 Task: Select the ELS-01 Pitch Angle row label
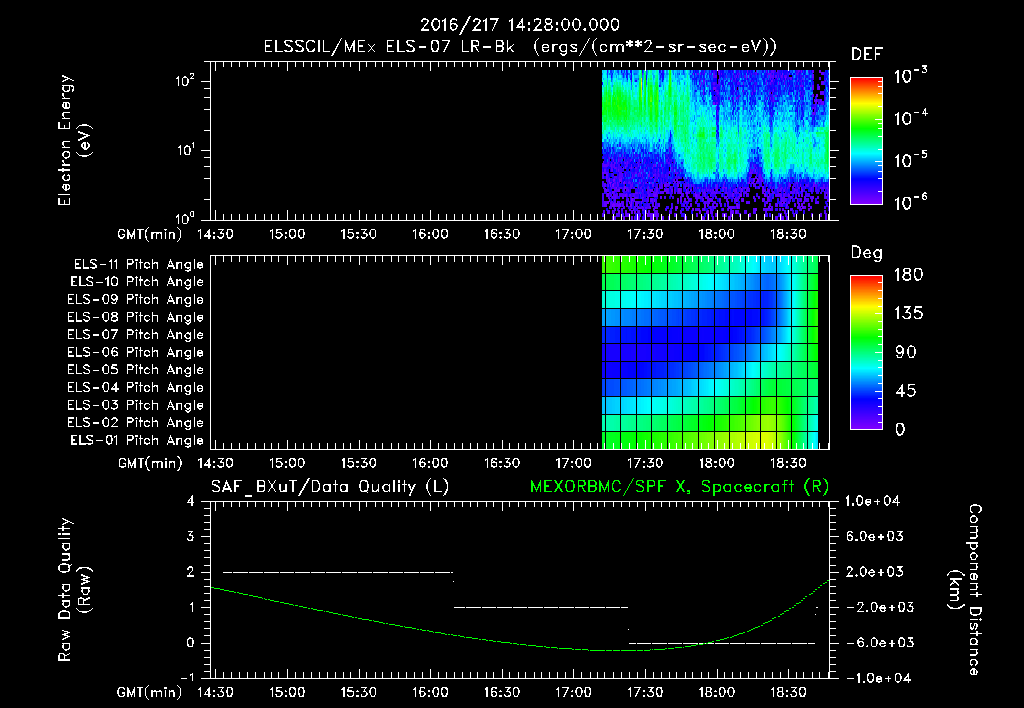137,440
